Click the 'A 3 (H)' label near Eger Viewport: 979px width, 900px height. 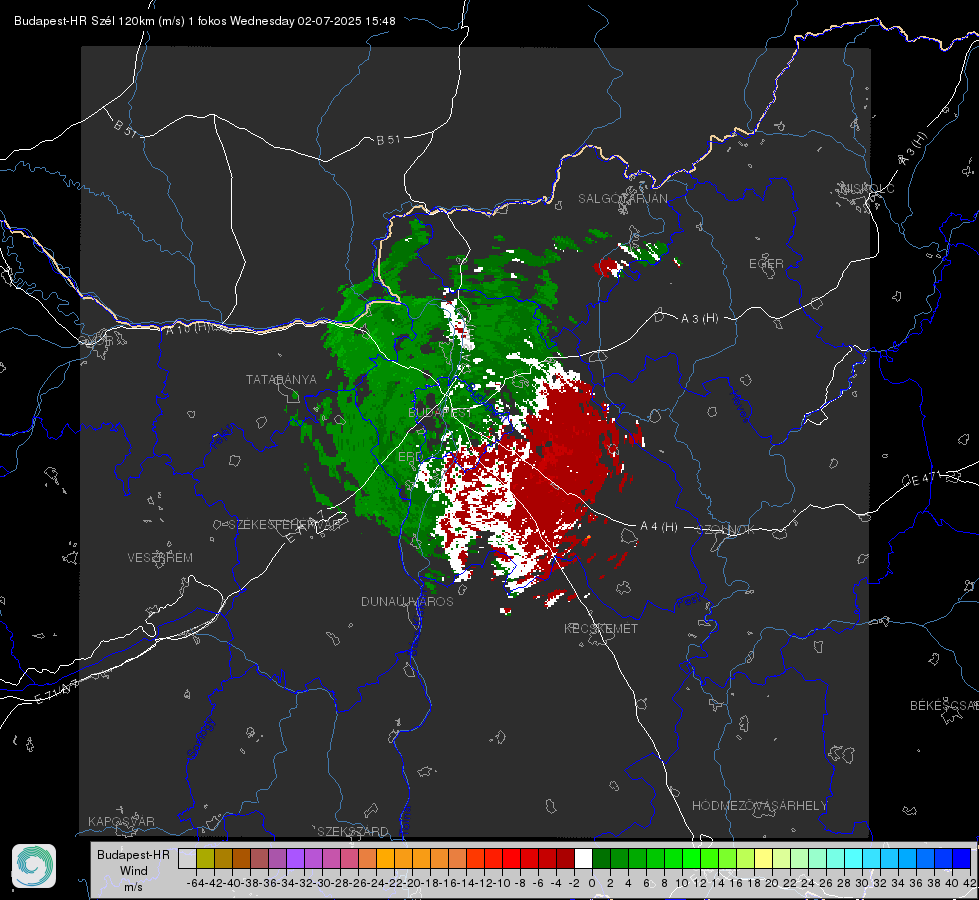(x=699, y=319)
